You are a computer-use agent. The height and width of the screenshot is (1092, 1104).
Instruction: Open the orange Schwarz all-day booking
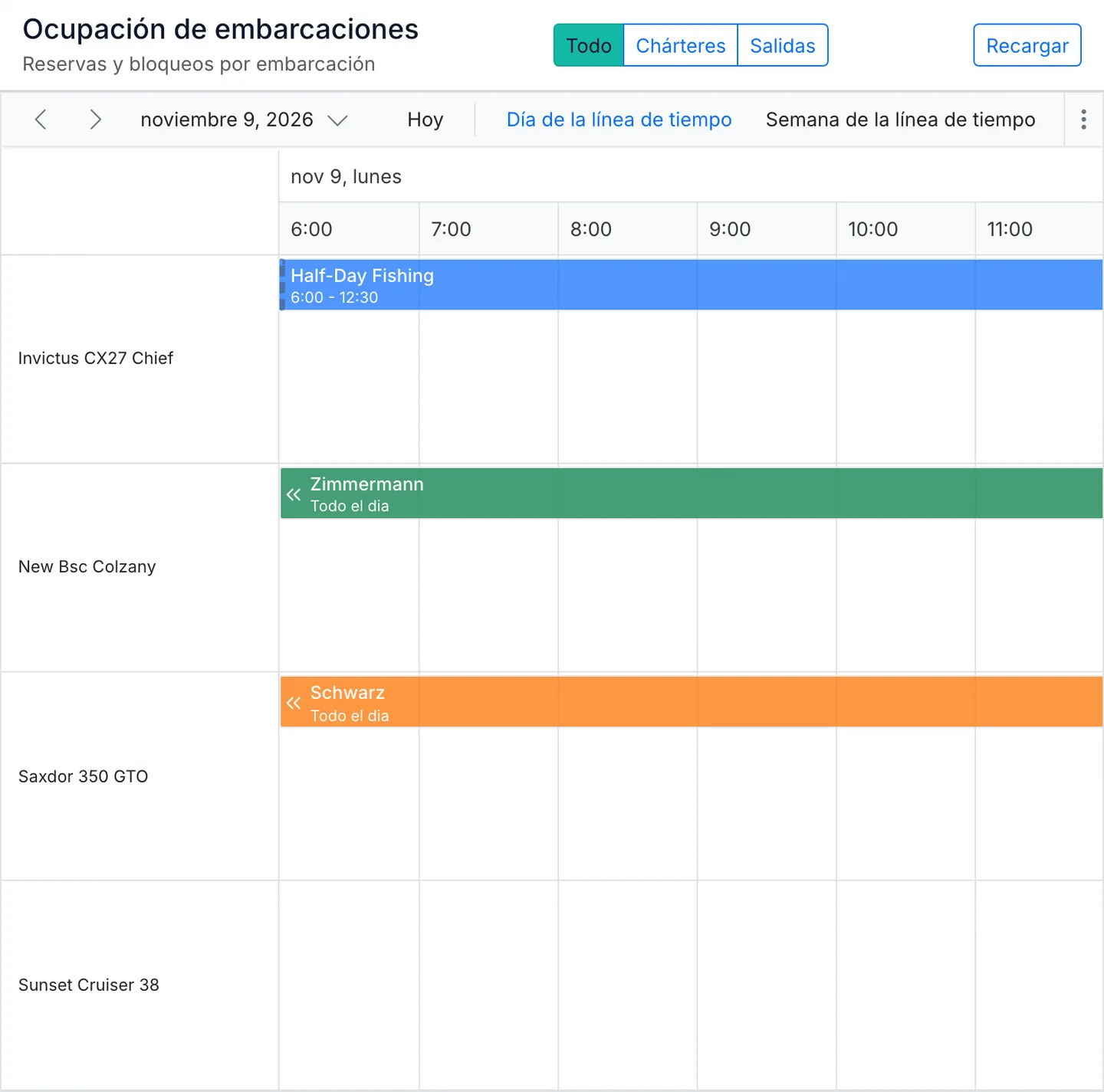[692, 701]
